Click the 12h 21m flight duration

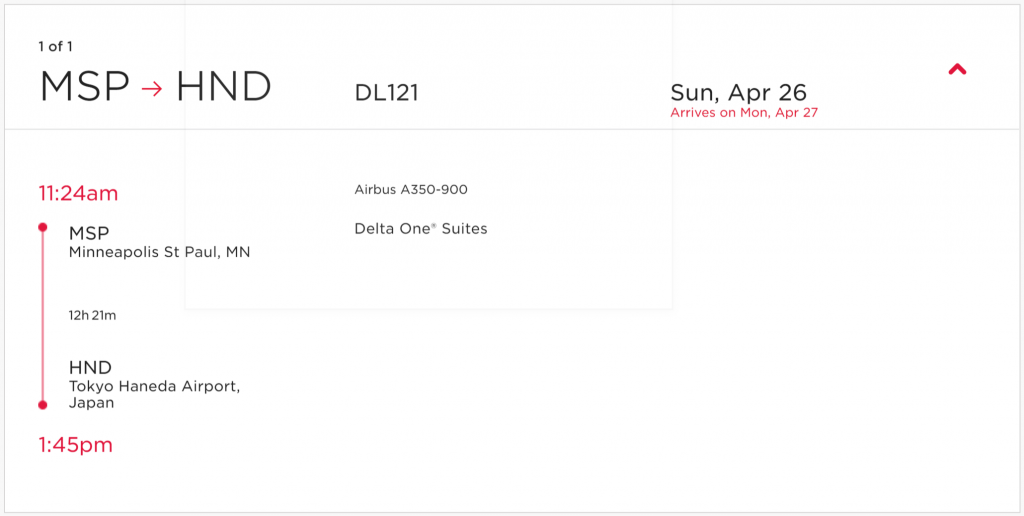tap(93, 315)
